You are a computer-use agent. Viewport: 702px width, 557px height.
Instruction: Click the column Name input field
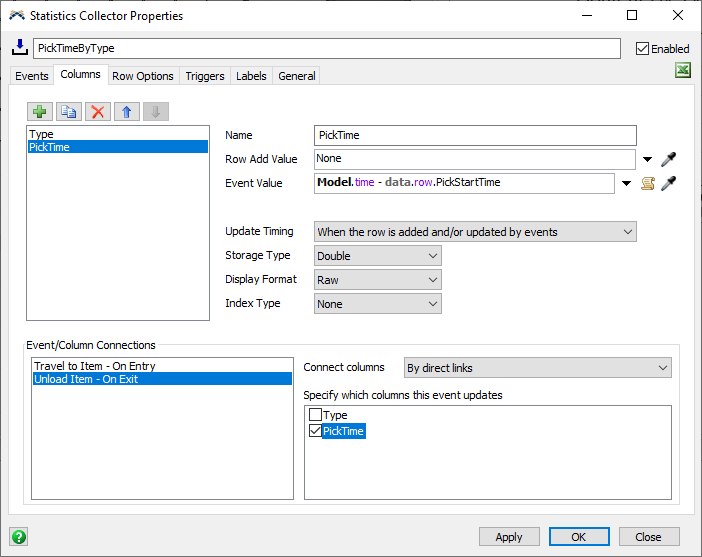coord(475,135)
